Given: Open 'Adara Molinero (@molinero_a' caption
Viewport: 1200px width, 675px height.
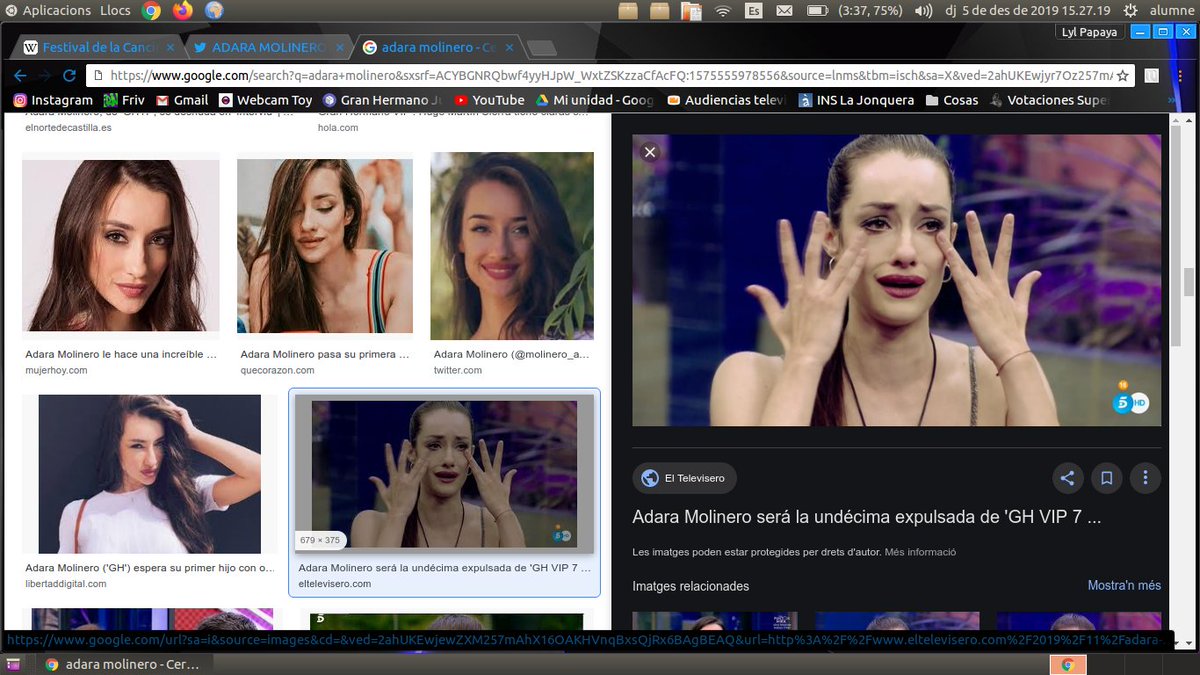Looking at the screenshot, I should [x=512, y=354].
